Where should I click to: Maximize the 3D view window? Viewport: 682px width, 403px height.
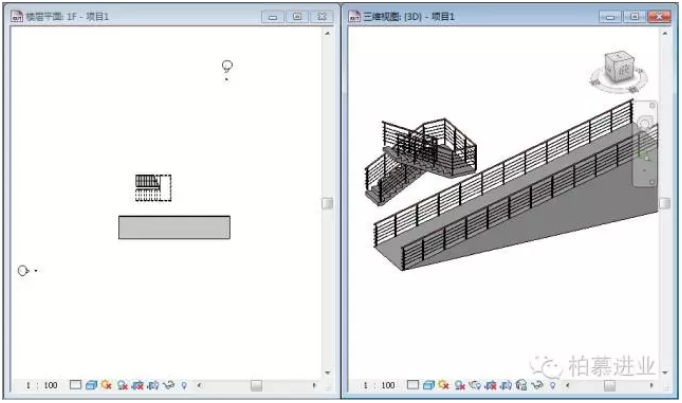(x=635, y=17)
